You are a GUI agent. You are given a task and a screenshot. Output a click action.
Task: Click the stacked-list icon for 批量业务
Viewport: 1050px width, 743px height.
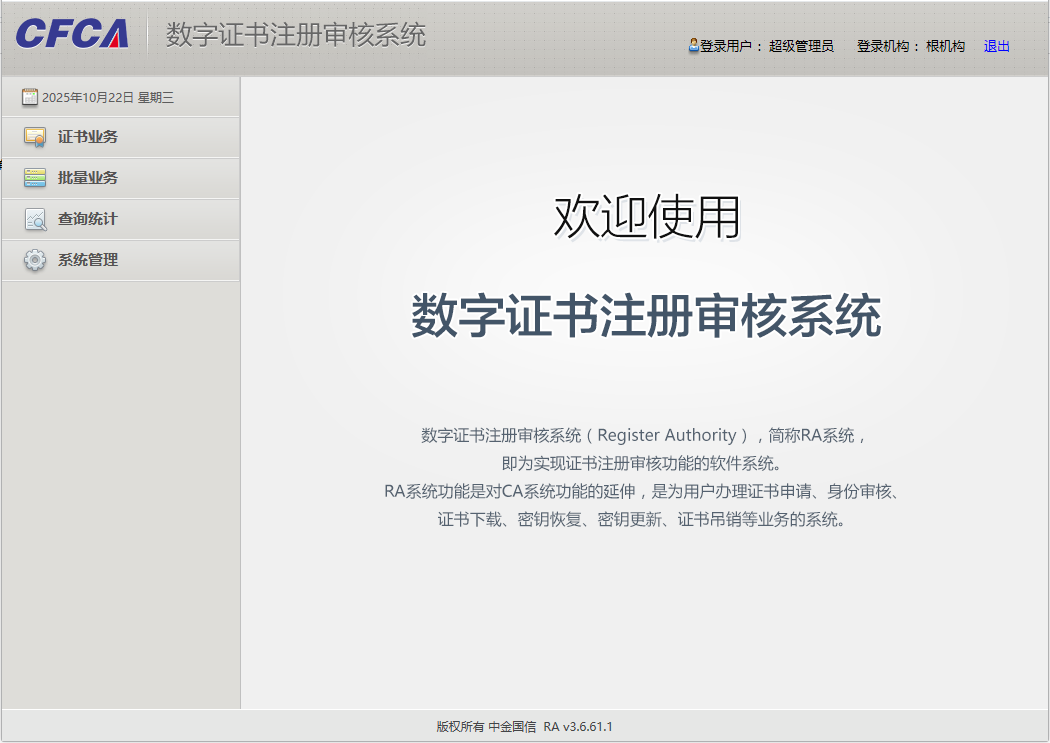click(x=33, y=178)
